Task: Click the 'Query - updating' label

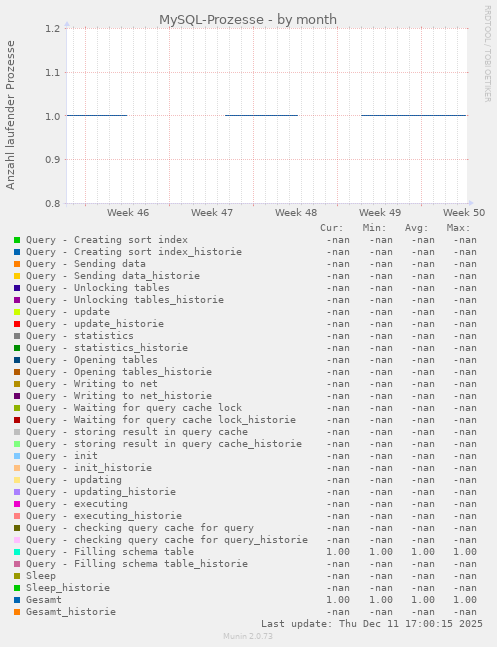Action: (x=74, y=480)
